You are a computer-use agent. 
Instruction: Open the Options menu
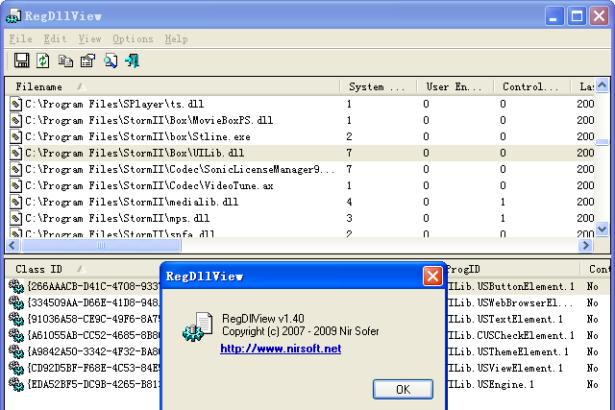[x=133, y=39]
